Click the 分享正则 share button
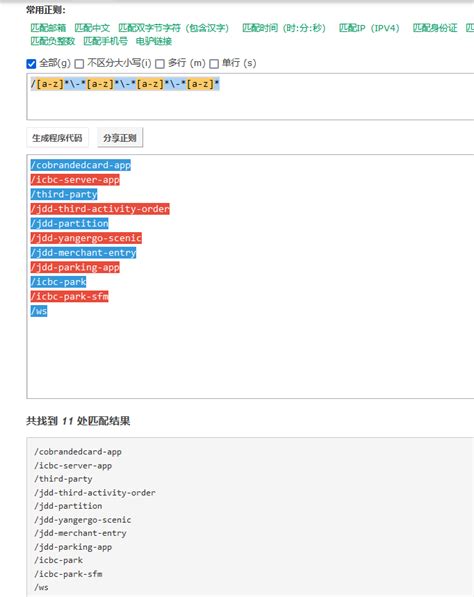The width and height of the screenshot is (474, 597). tap(120, 138)
